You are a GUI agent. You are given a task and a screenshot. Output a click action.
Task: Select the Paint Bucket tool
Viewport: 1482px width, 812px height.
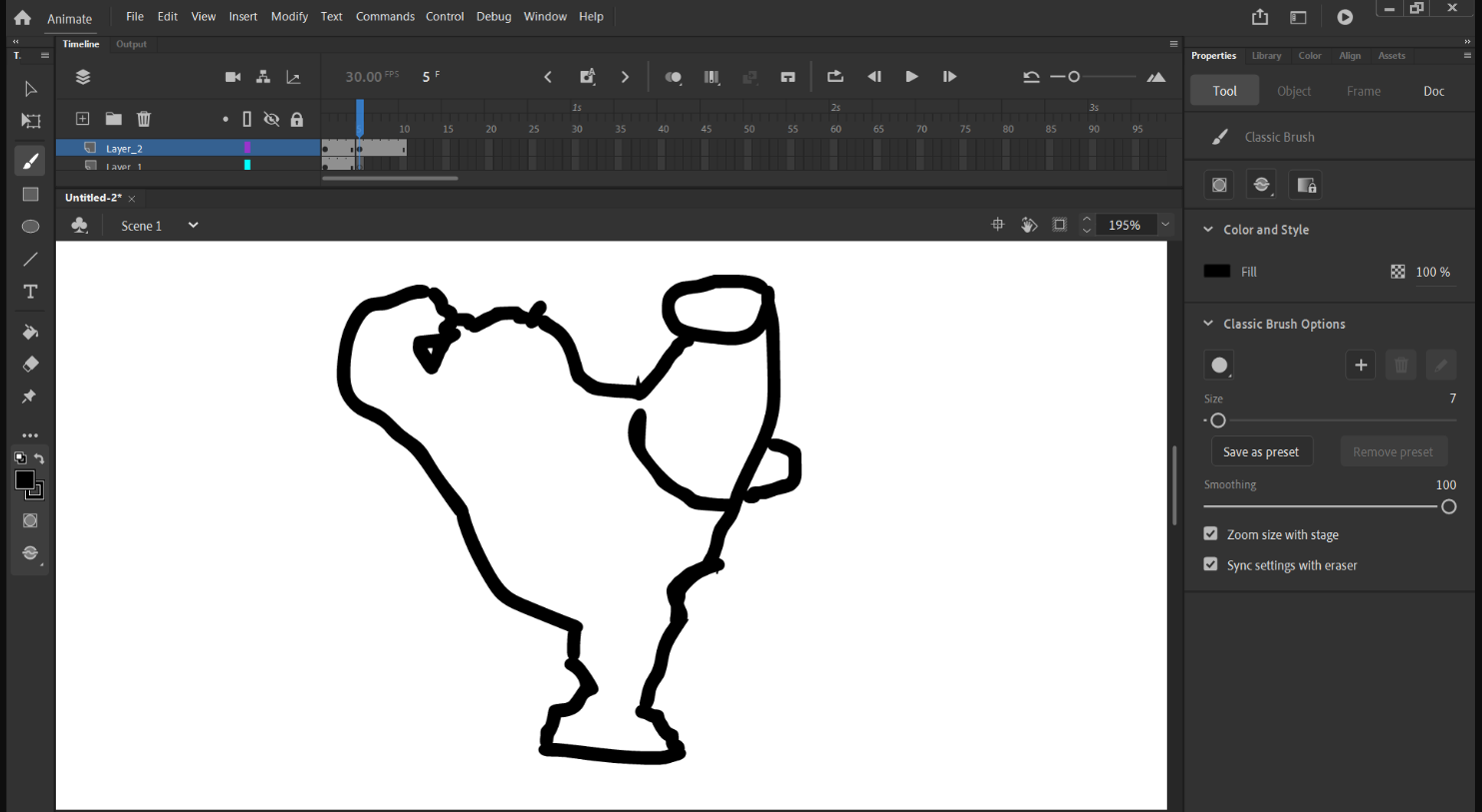coord(30,332)
